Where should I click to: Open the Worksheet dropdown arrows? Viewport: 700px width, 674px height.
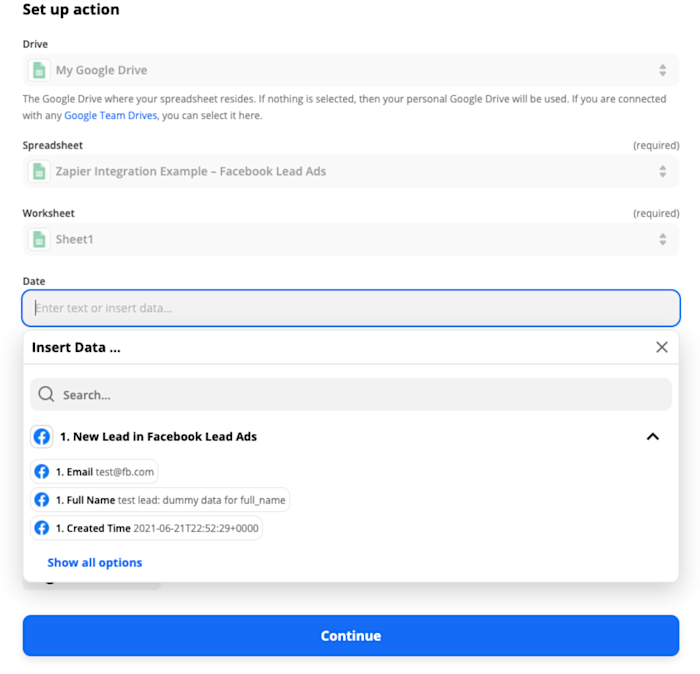click(662, 240)
